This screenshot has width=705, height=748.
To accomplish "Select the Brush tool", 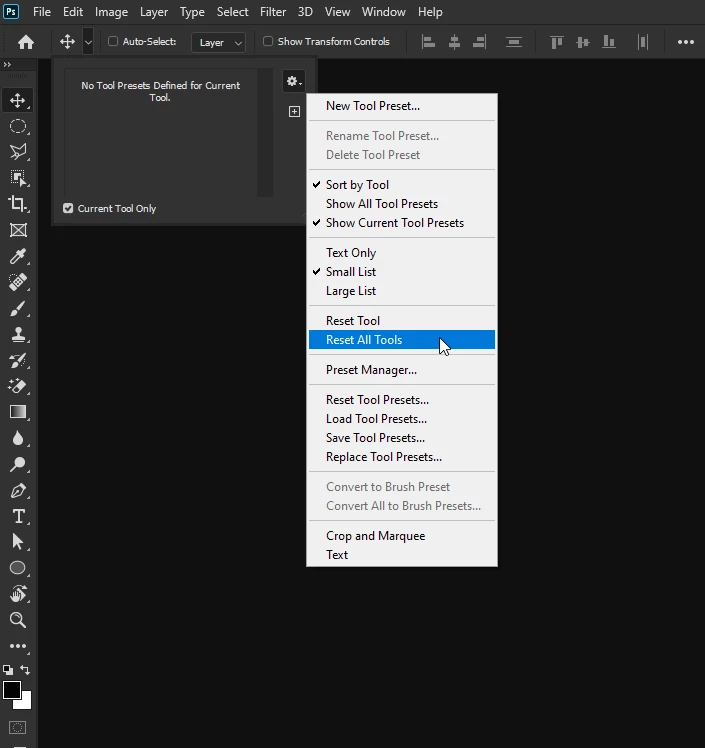I will pos(18,309).
